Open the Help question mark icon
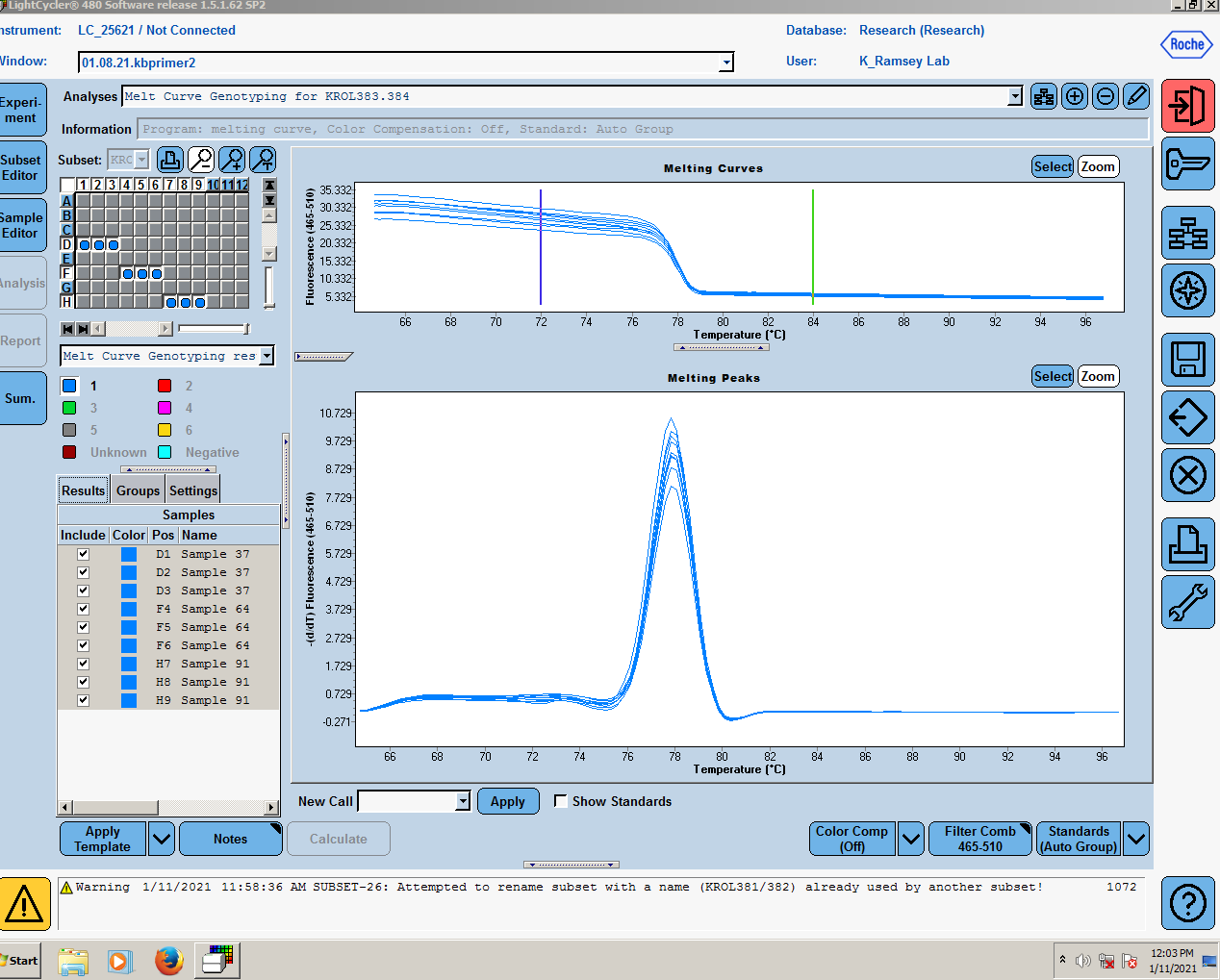The height and width of the screenshot is (980, 1220). click(x=1187, y=903)
